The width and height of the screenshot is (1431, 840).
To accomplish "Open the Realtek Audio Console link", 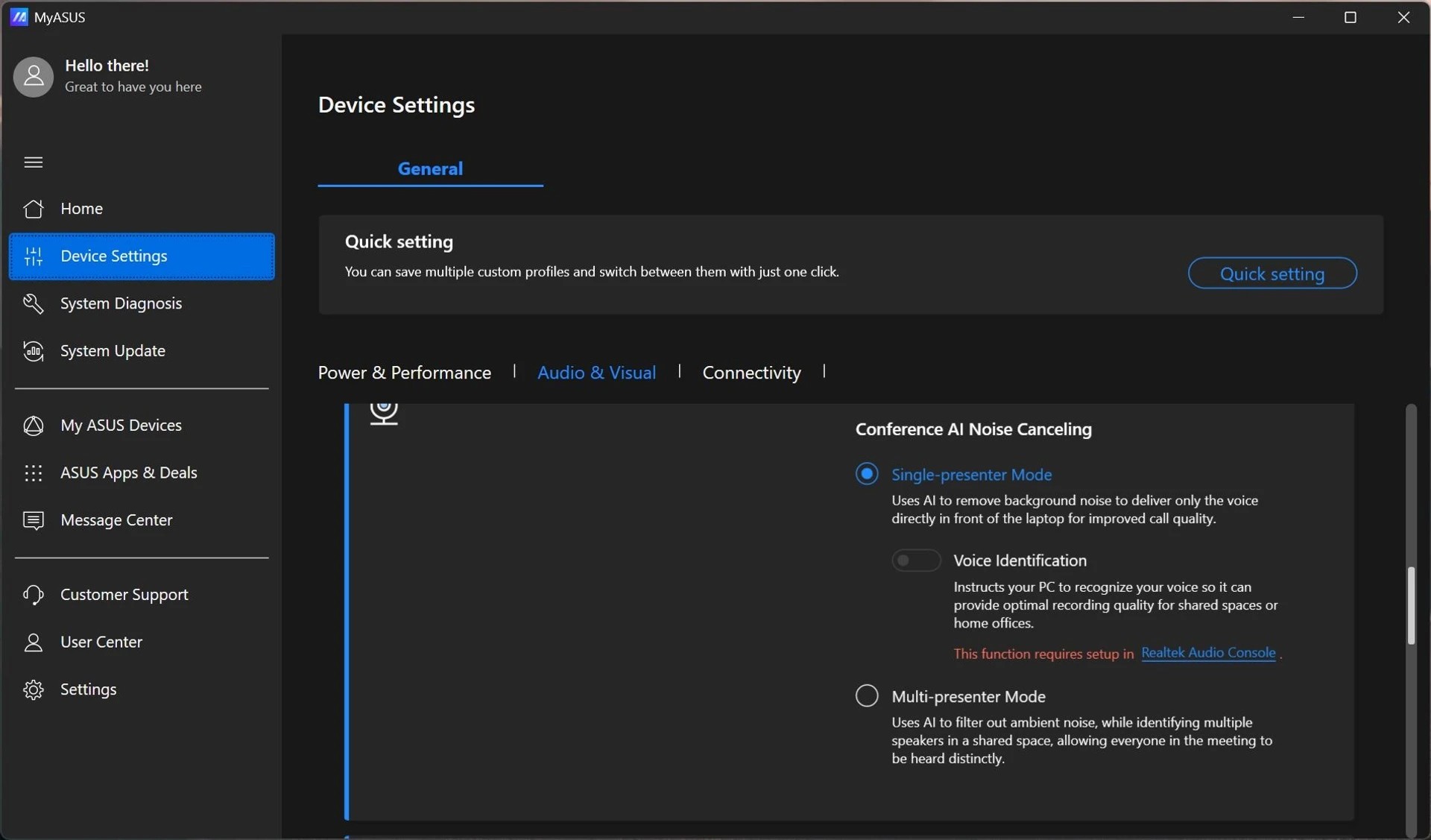I will [x=1207, y=653].
